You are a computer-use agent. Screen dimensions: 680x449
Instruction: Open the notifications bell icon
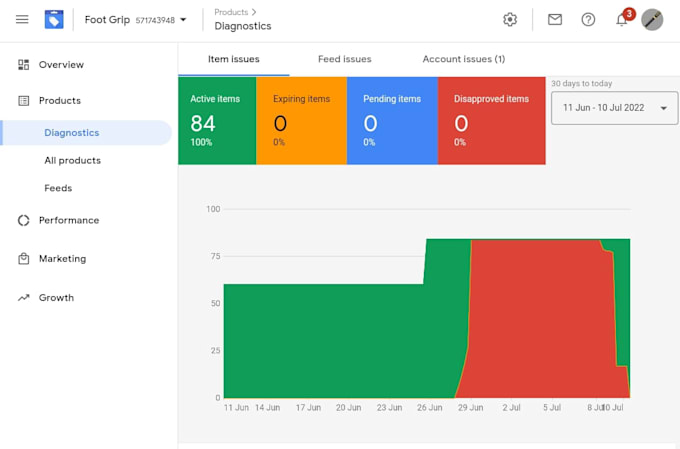tap(622, 20)
